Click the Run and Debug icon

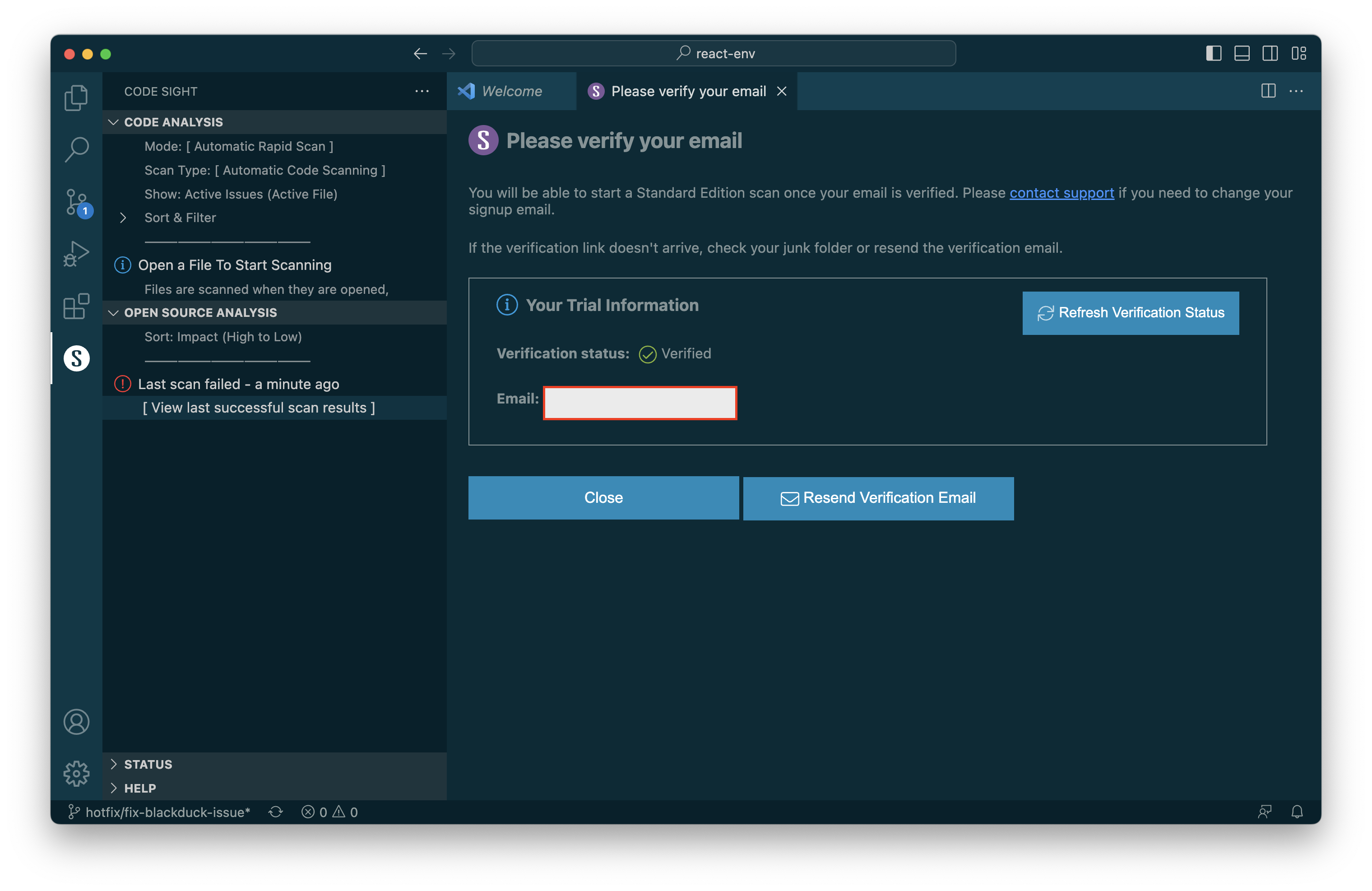(78, 252)
